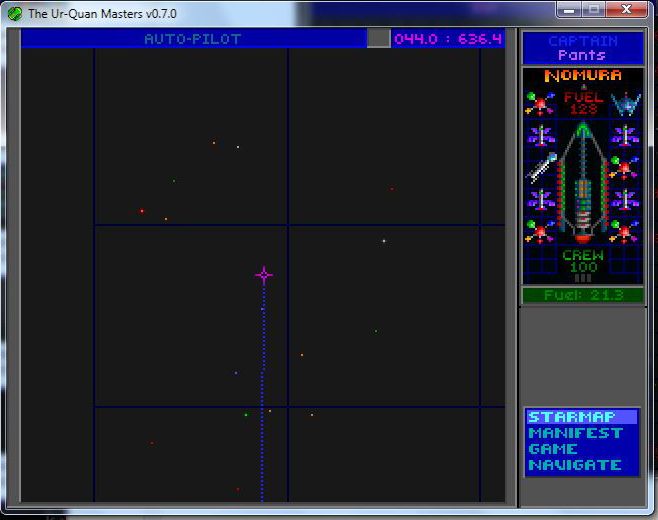
Task: Click the NOMURA ship name
Action: (583, 76)
